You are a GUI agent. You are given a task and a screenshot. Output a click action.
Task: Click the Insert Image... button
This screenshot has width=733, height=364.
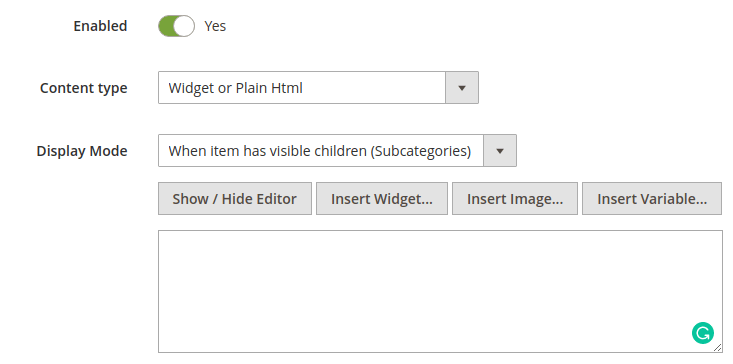(515, 199)
